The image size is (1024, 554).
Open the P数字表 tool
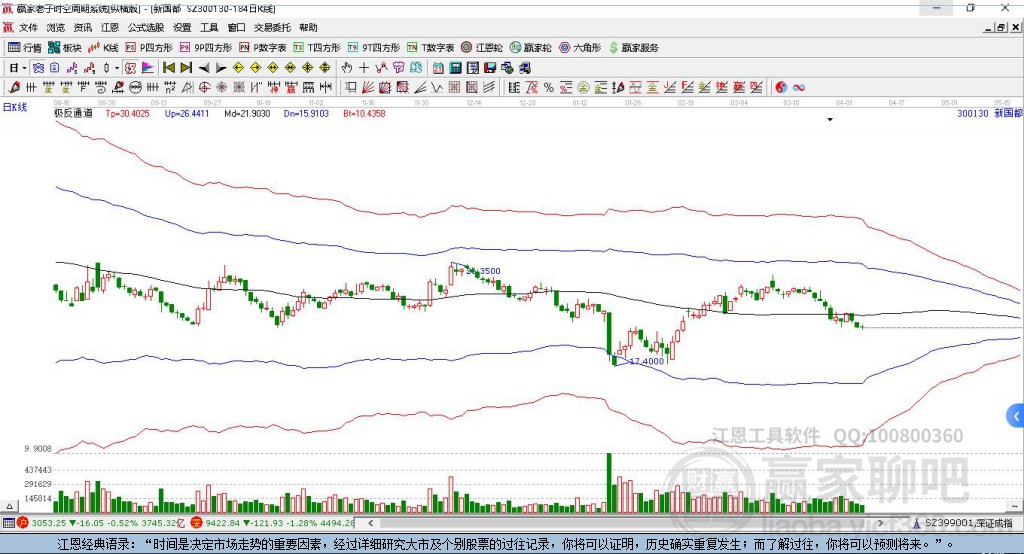point(263,48)
